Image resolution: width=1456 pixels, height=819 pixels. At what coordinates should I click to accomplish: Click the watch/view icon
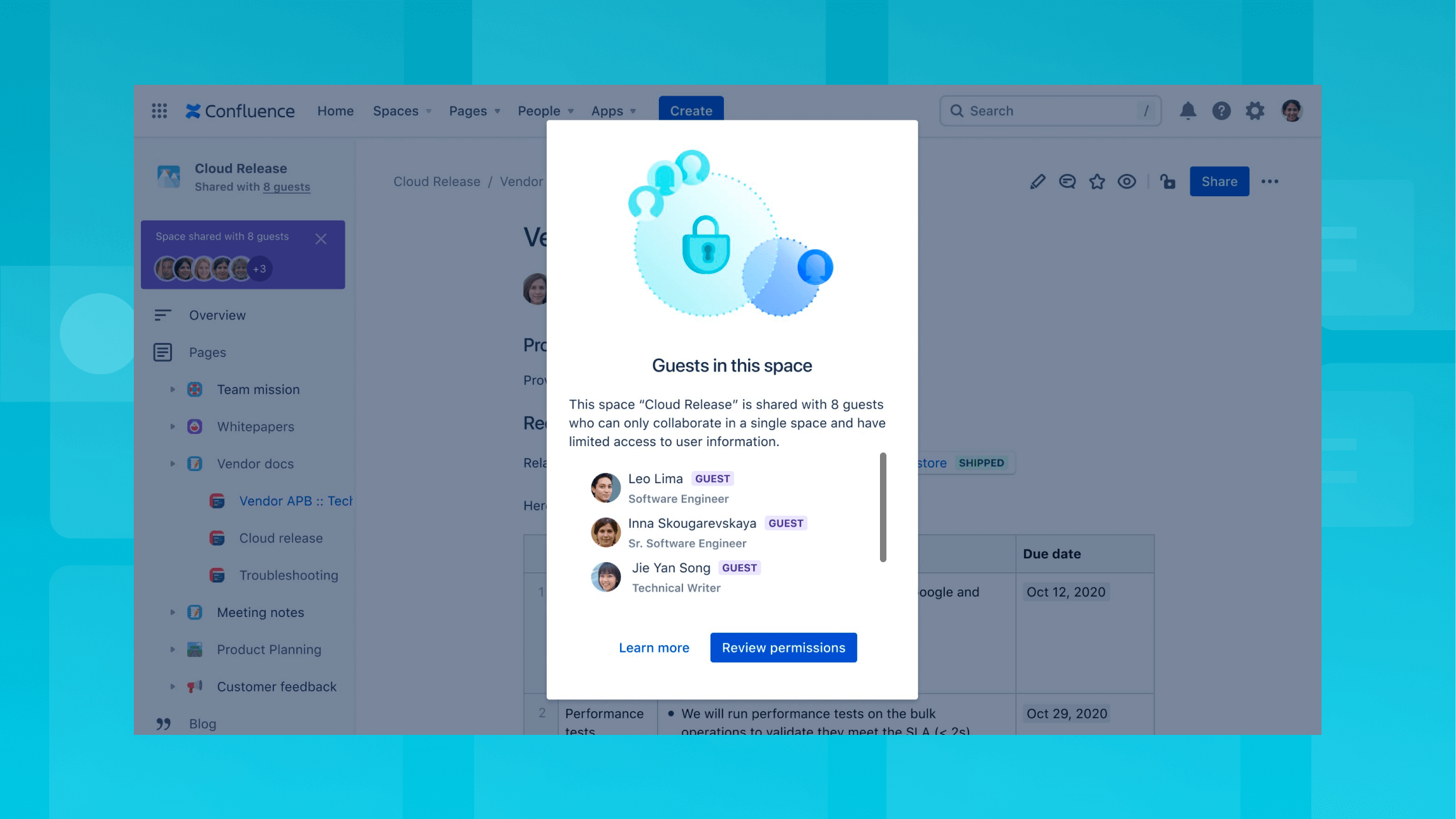[1127, 181]
